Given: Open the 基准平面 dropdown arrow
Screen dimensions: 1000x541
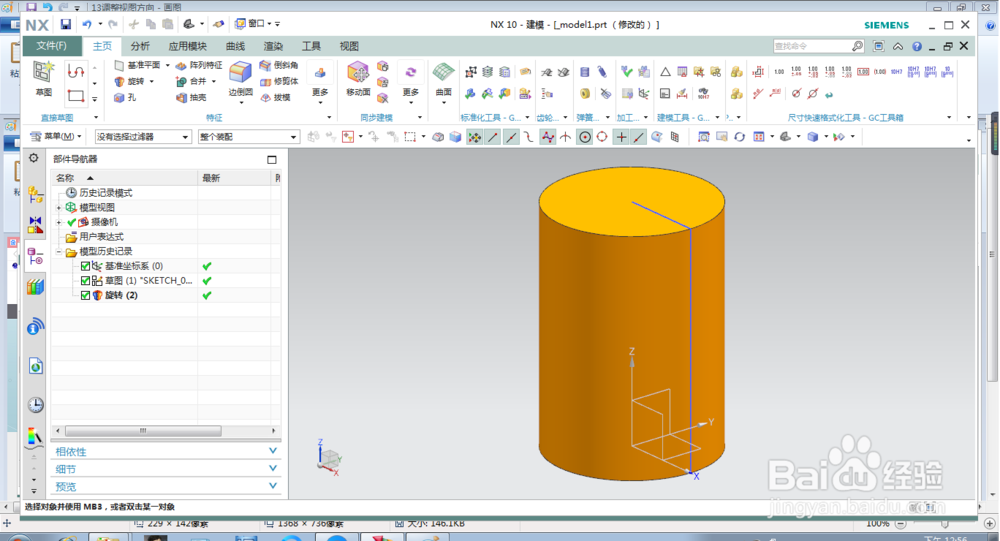Looking at the screenshot, I should click(x=168, y=65).
